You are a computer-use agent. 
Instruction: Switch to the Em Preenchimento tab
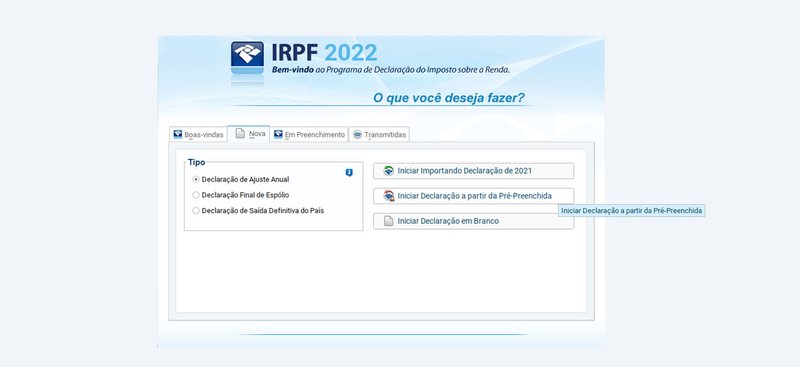(x=309, y=134)
